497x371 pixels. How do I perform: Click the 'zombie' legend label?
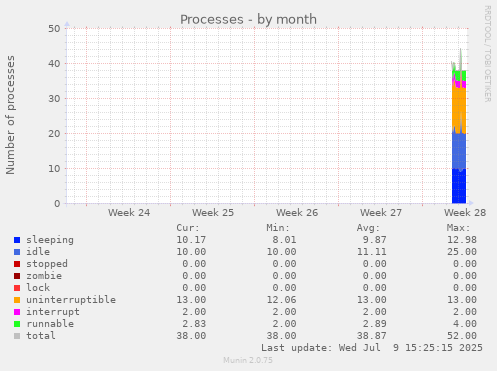44,276
